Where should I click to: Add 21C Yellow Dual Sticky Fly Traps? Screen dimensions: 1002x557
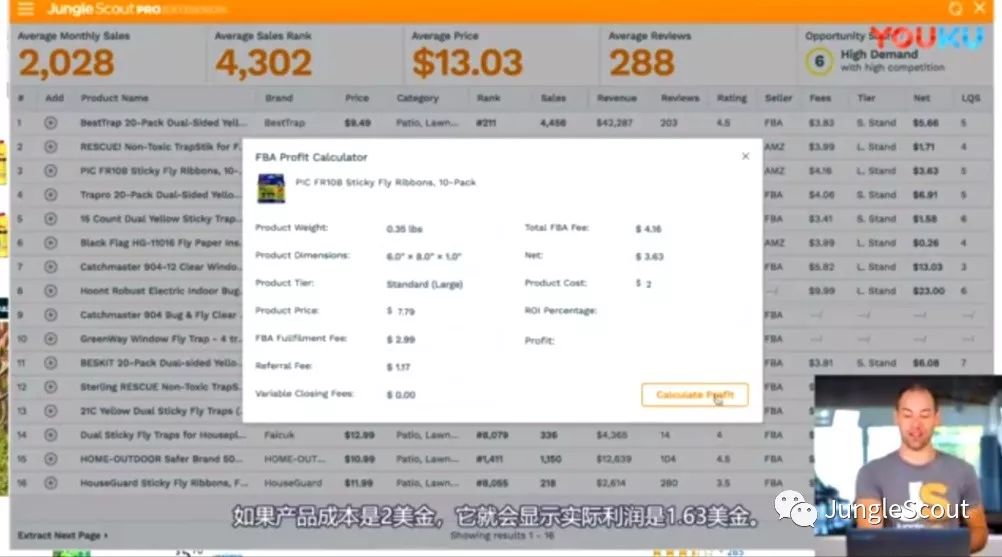click(50, 411)
